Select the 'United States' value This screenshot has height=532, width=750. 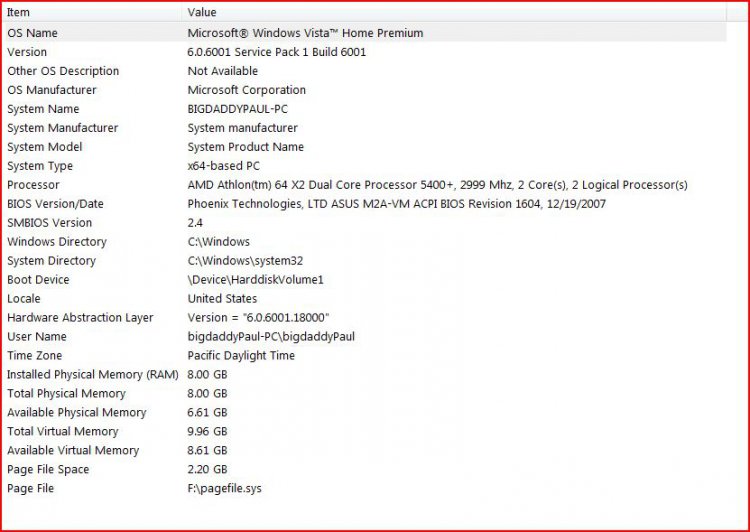point(222,299)
